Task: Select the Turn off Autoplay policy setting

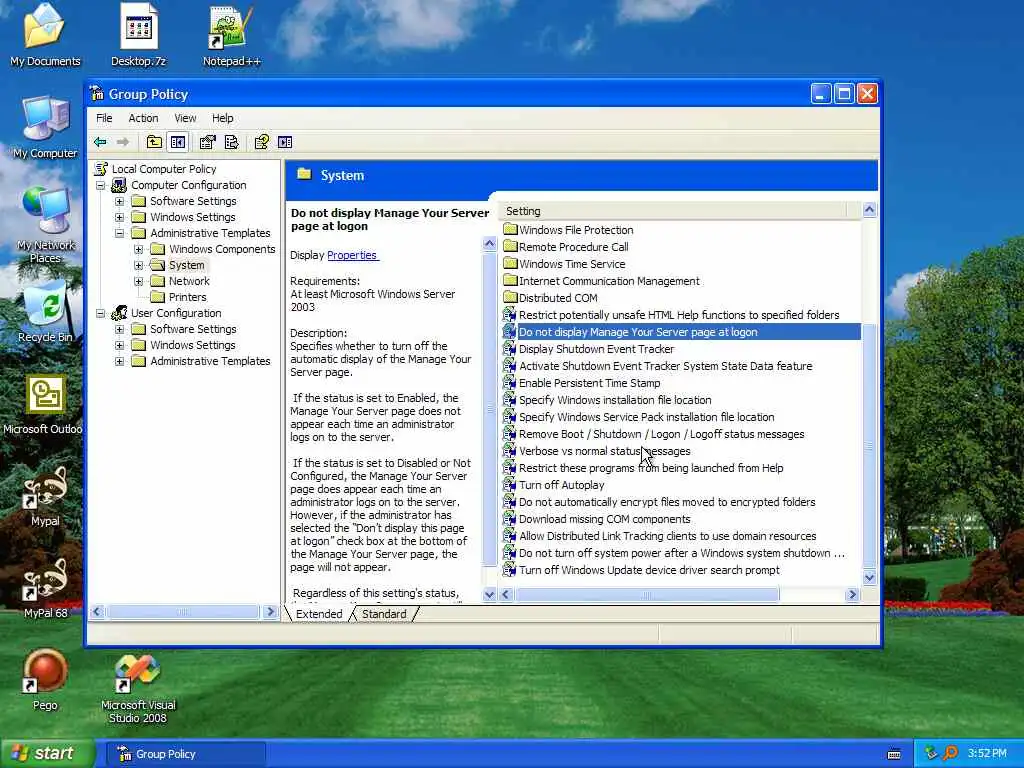Action: [562, 485]
